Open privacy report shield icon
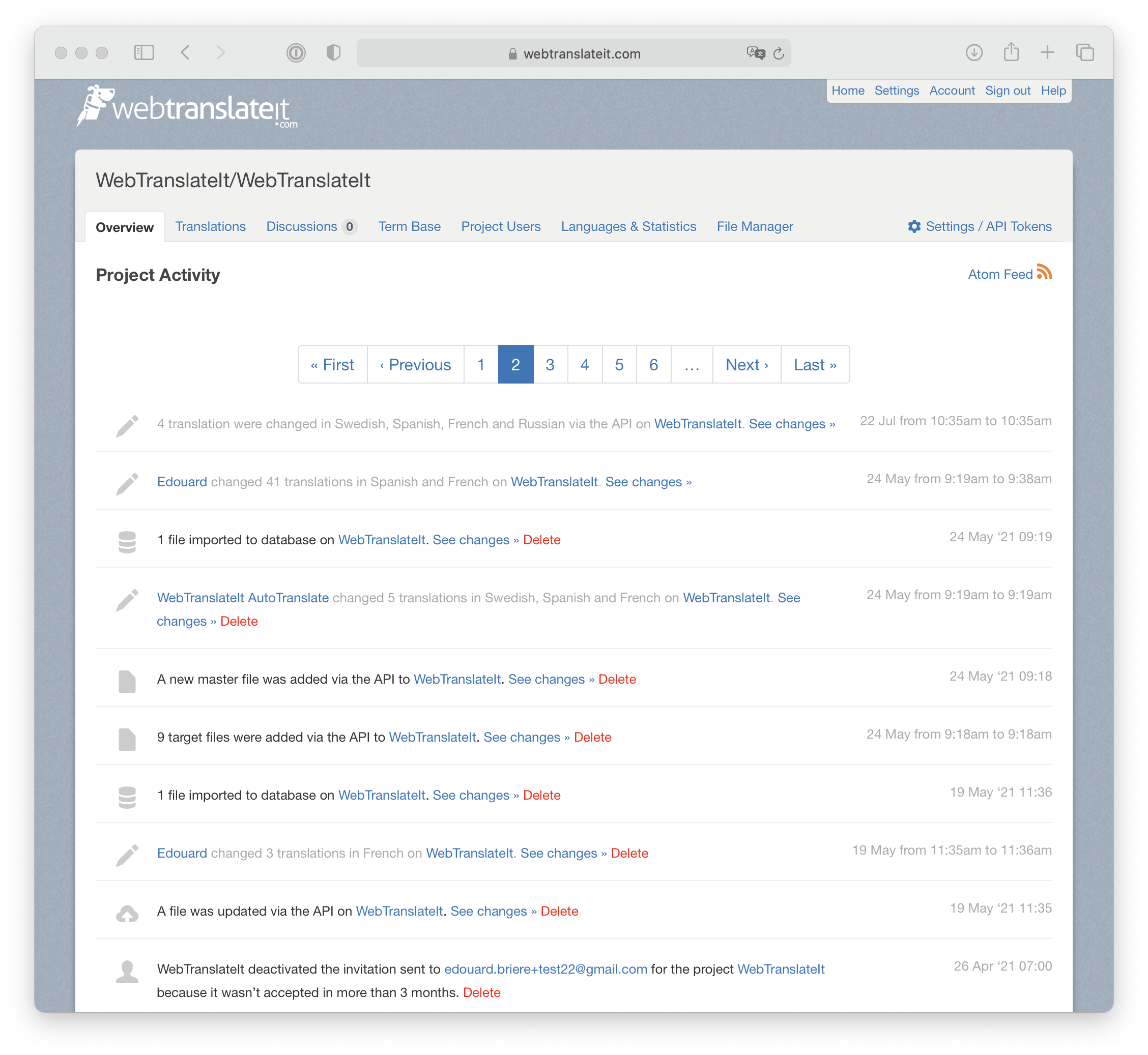This screenshot has width=1148, height=1055. point(333,53)
